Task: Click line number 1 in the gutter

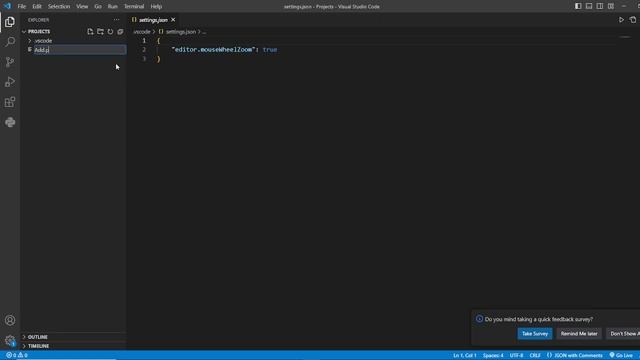Action: pyautogui.click(x=144, y=40)
